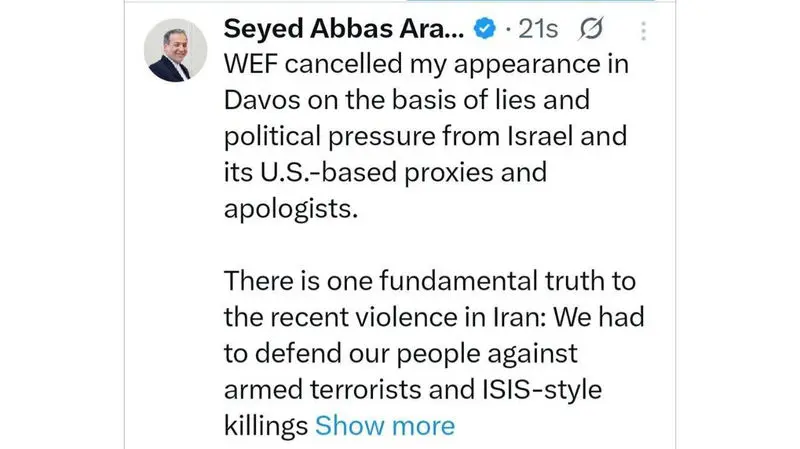Click the blue verified checkmark badge
The image size is (800, 449).
click(x=485, y=31)
